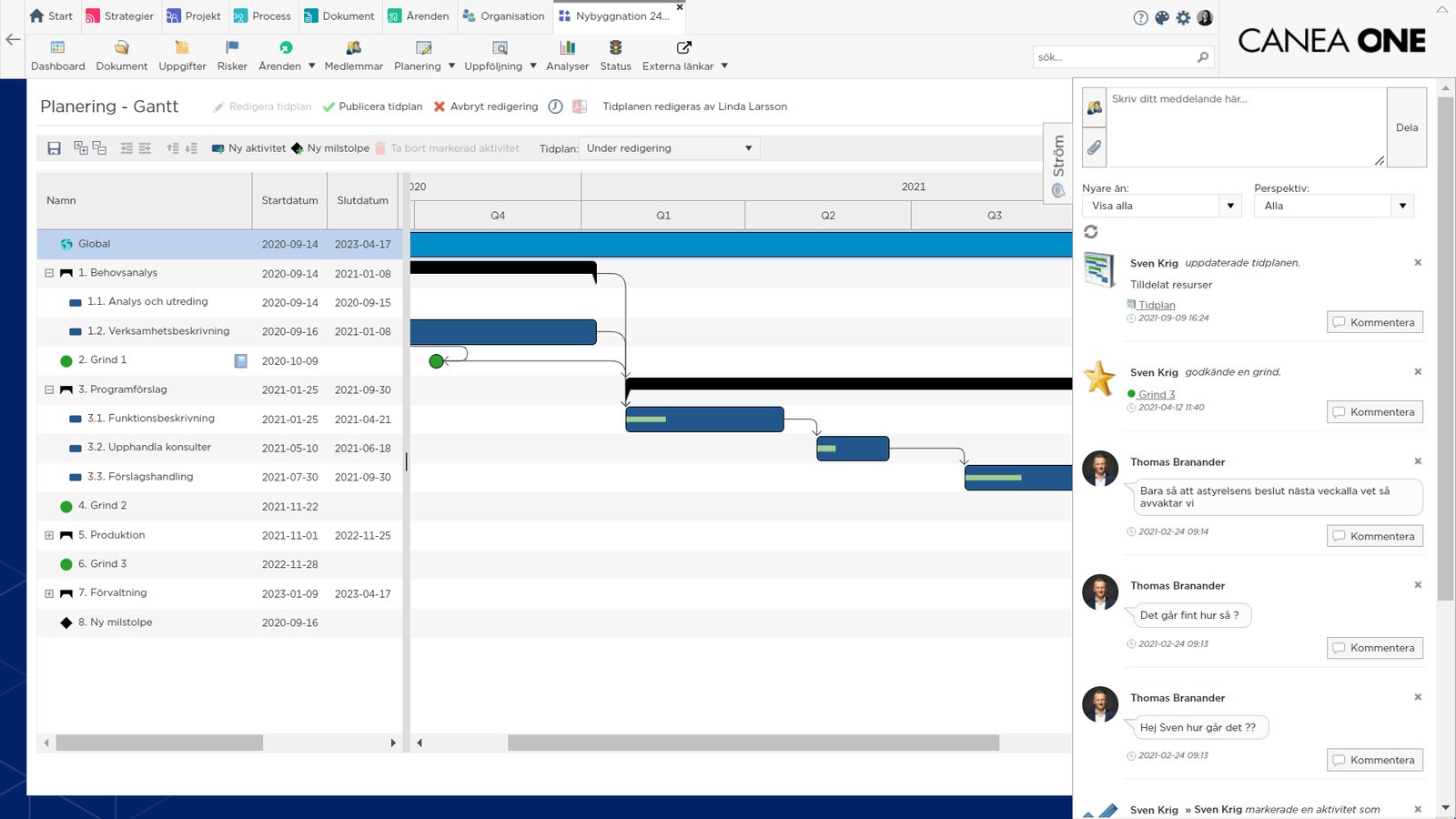Click the refresh feed icon
1456x819 pixels.
tap(1091, 232)
